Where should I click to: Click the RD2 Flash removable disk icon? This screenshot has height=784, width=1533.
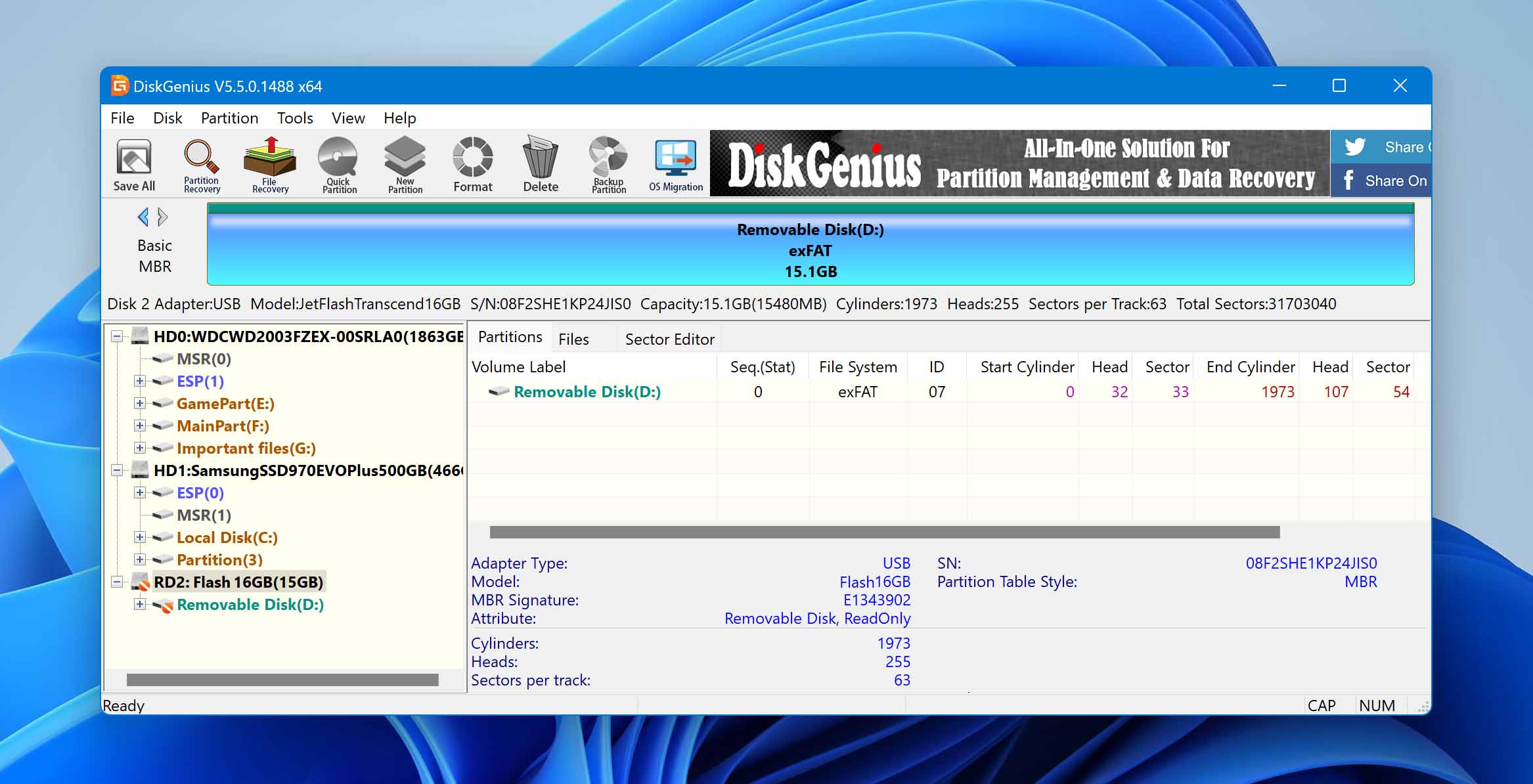click(140, 582)
